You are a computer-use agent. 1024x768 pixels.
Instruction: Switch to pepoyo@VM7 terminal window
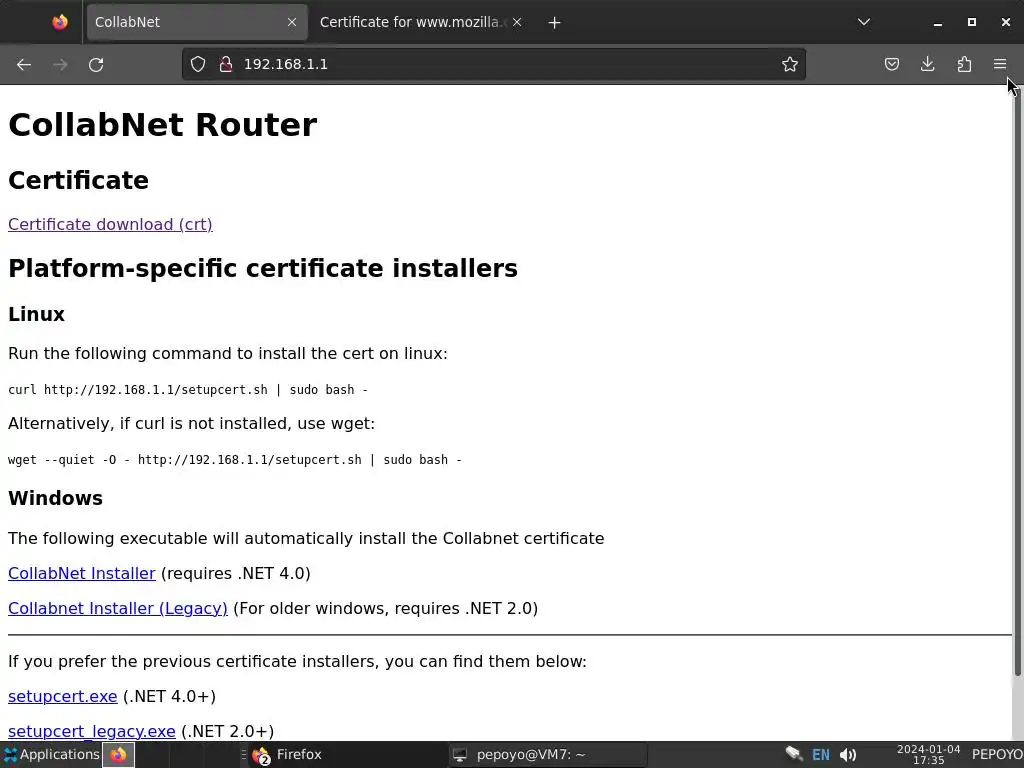(547, 755)
